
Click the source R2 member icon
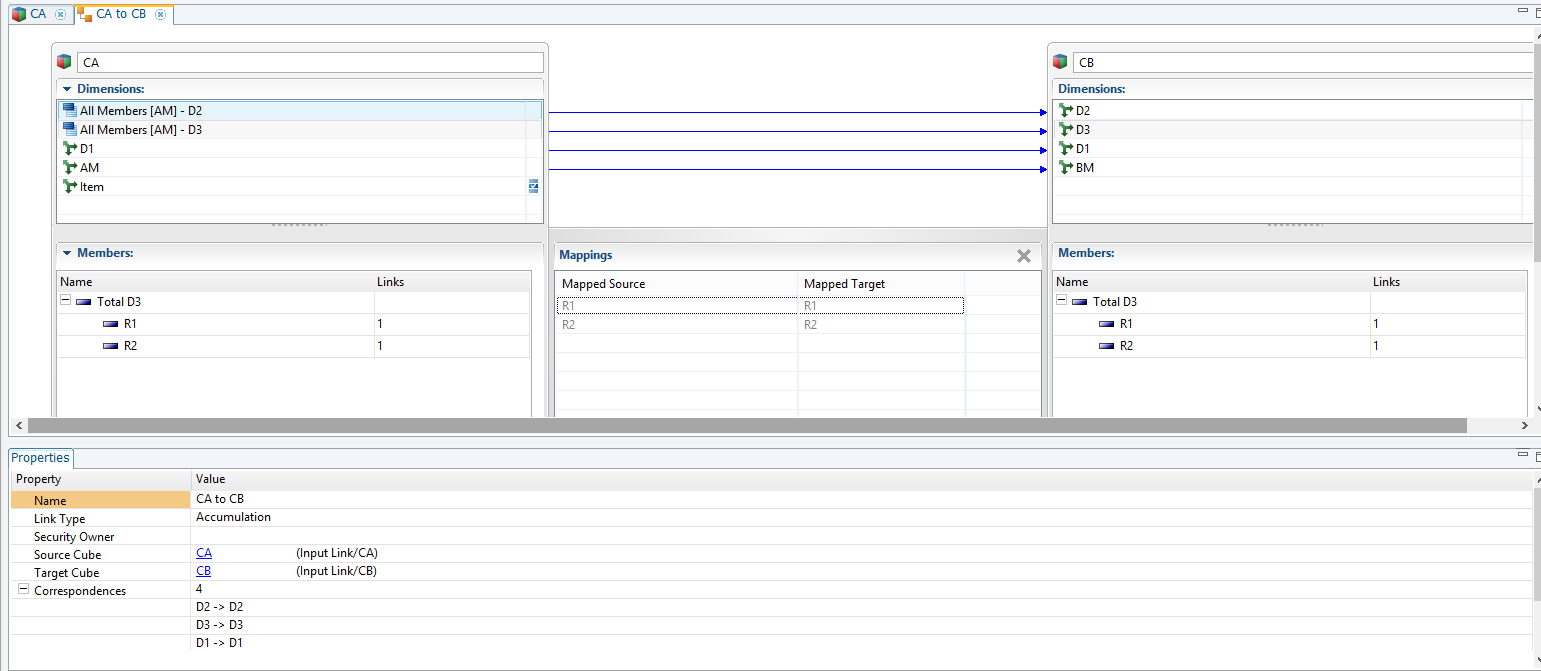pyautogui.click(x=111, y=346)
